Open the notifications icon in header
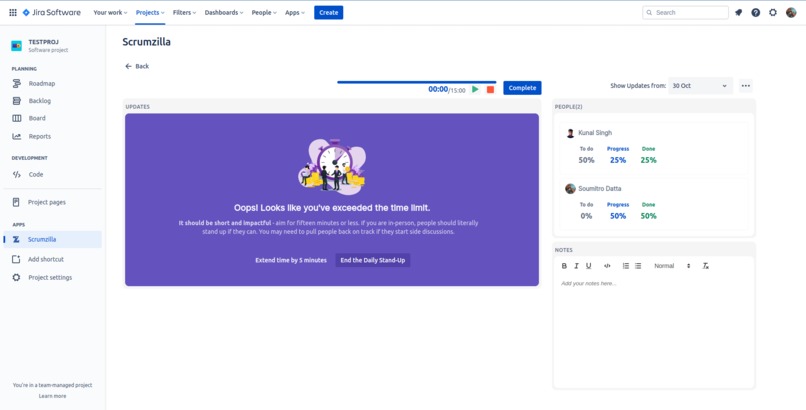 coord(739,12)
